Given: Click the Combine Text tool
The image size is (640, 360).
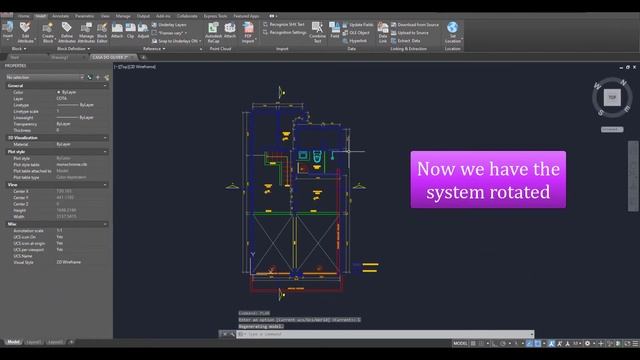Looking at the screenshot, I should coord(317,32).
